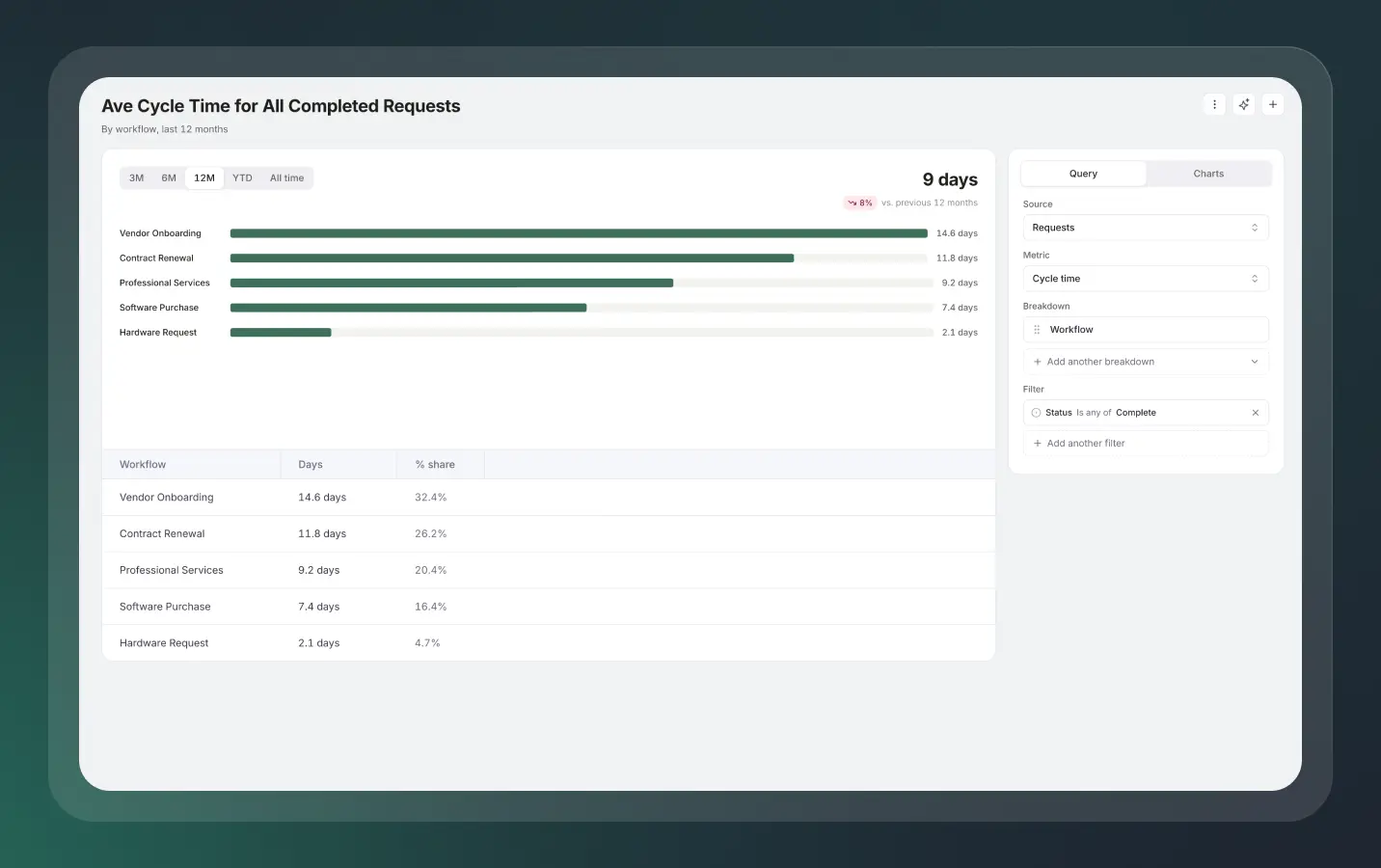
Task: Select the Query tab
Action: [x=1083, y=174]
